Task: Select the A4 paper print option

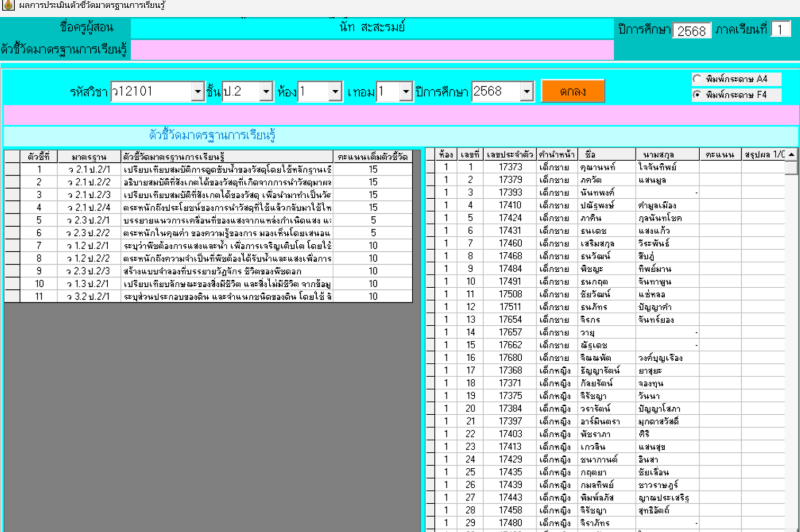Action: (697, 78)
